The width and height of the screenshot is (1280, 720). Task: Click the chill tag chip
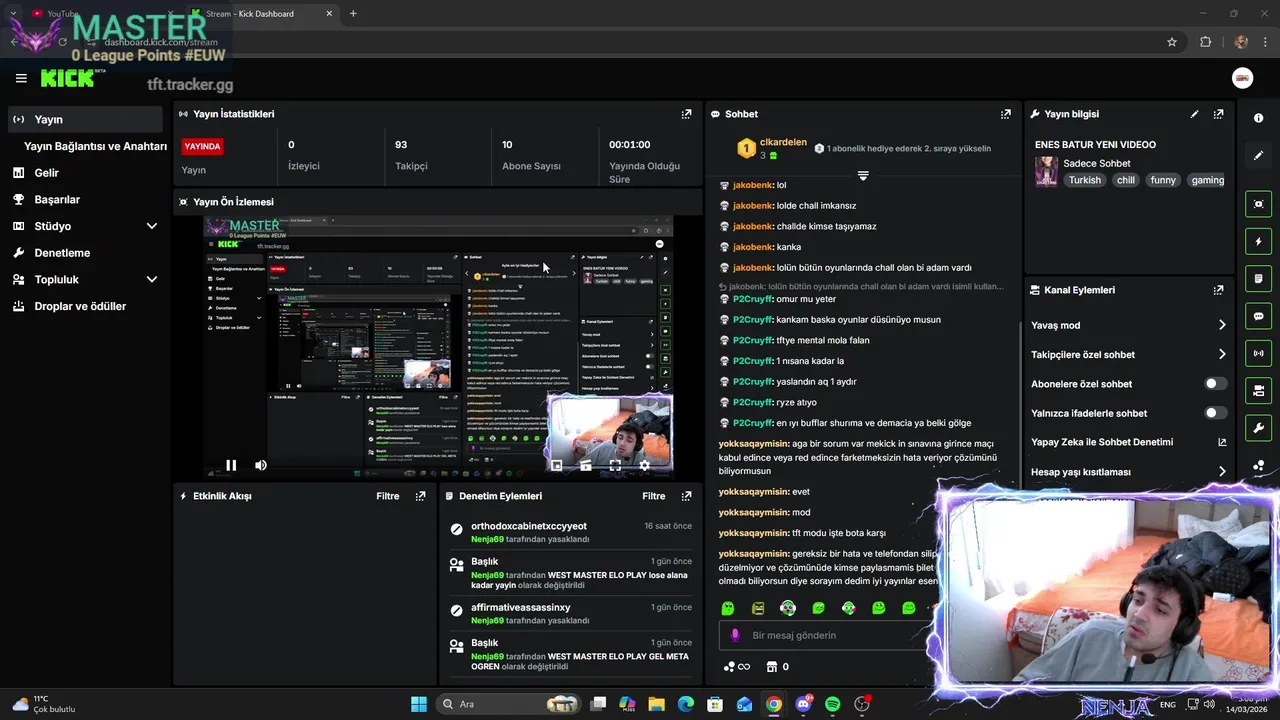pos(1126,180)
